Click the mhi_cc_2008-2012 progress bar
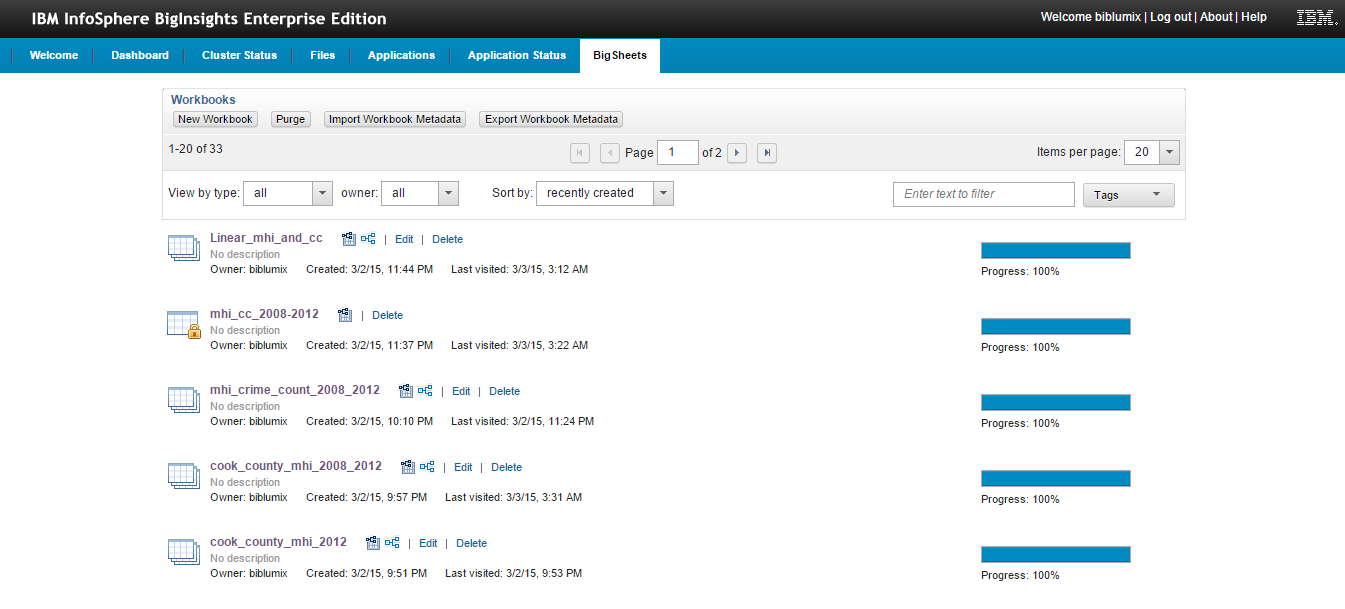 click(x=1056, y=327)
